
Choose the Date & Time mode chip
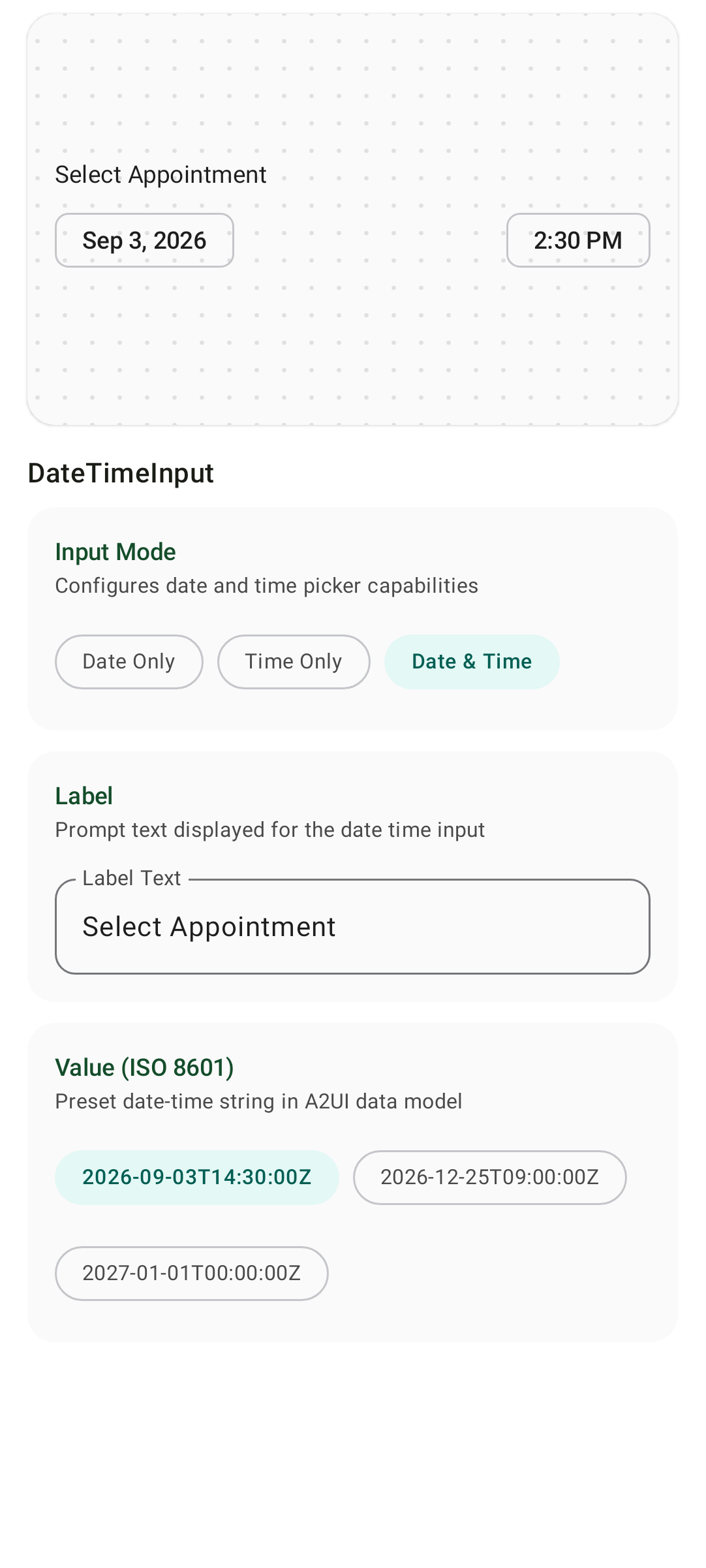[x=472, y=662]
